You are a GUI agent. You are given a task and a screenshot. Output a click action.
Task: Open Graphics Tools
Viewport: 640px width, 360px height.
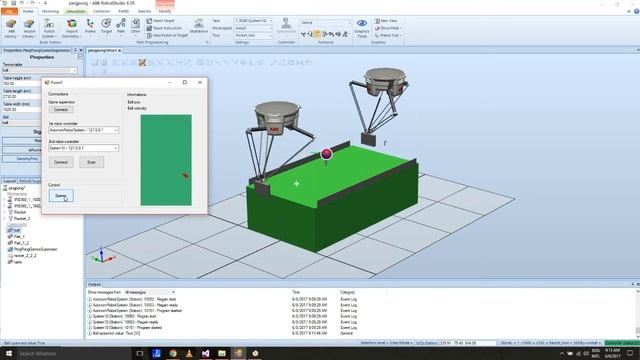click(362, 29)
